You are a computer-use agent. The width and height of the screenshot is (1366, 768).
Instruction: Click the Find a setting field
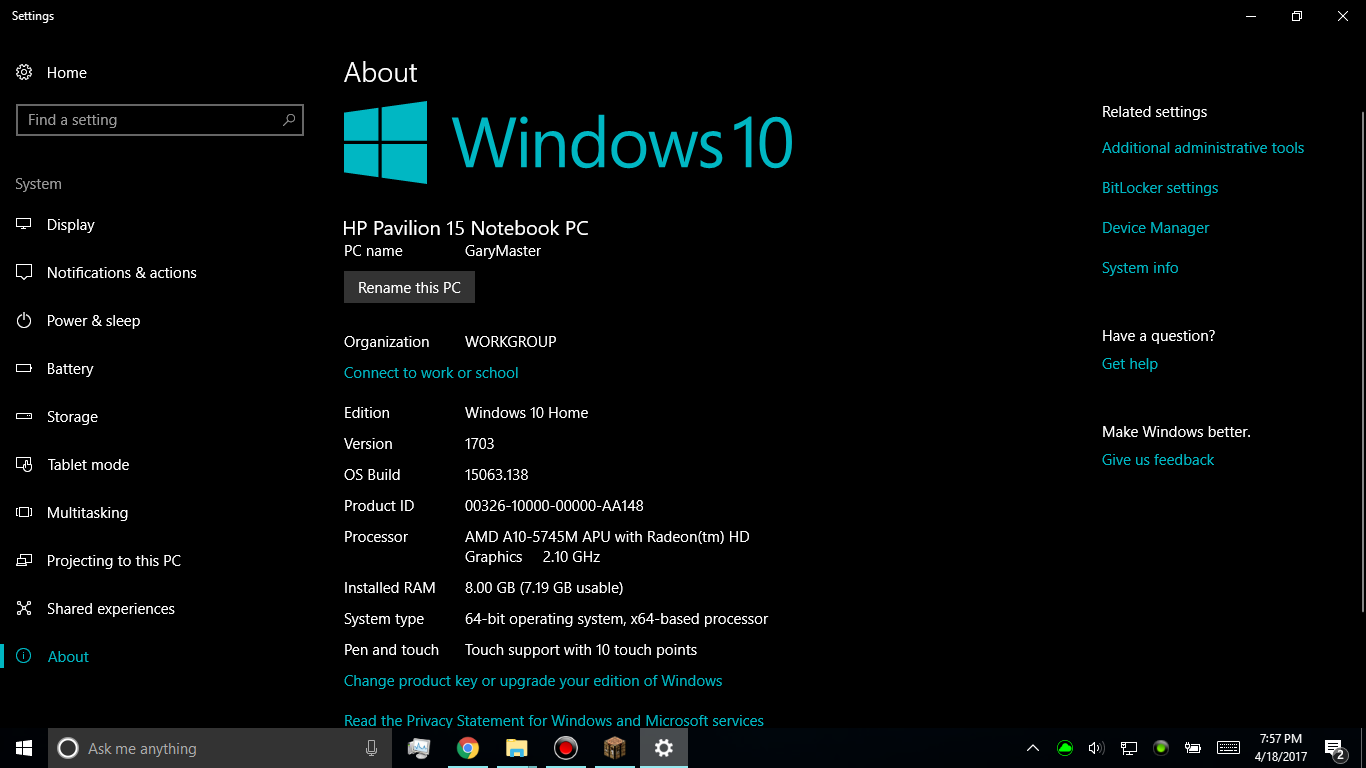[x=150, y=120]
